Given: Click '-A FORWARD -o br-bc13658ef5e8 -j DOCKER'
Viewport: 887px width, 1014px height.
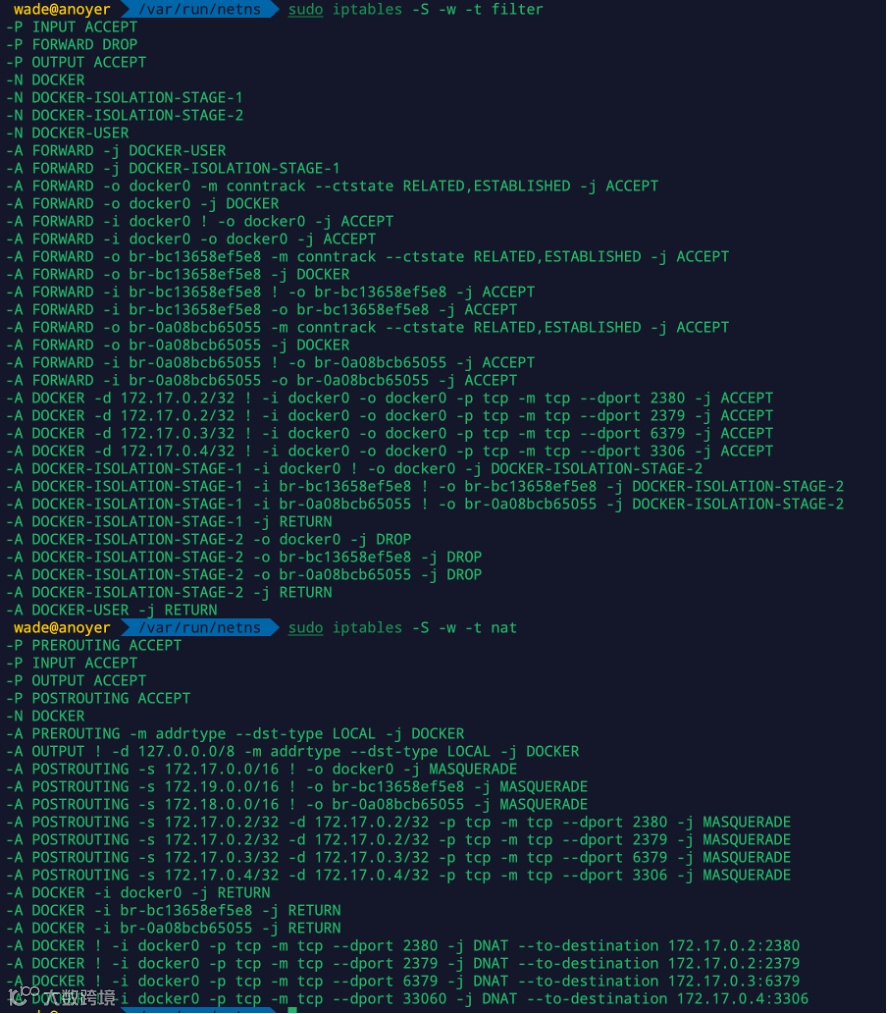Looking at the screenshot, I should (178, 274).
